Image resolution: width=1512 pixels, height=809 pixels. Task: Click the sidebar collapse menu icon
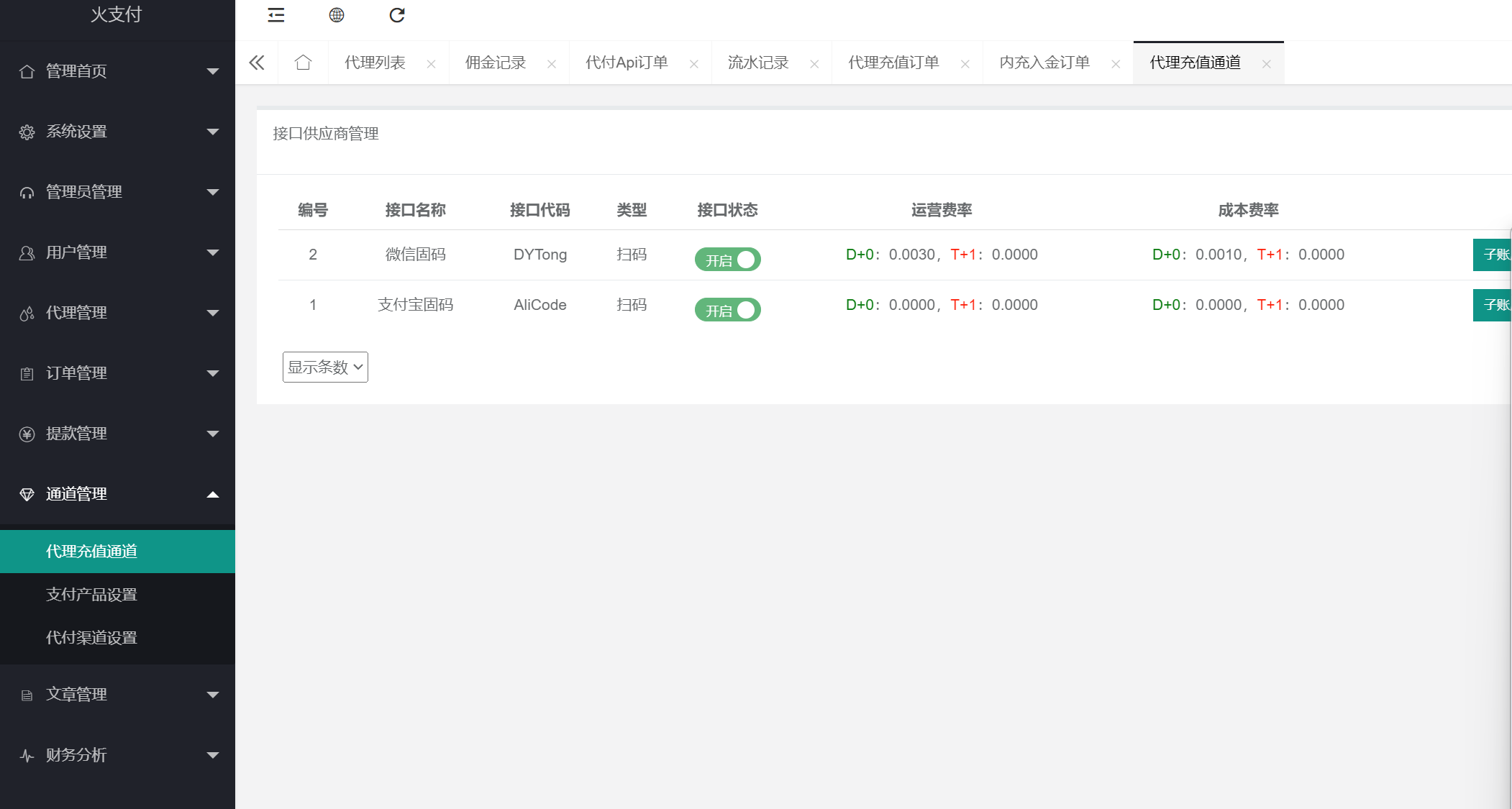pyautogui.click(x=276, y=15)
